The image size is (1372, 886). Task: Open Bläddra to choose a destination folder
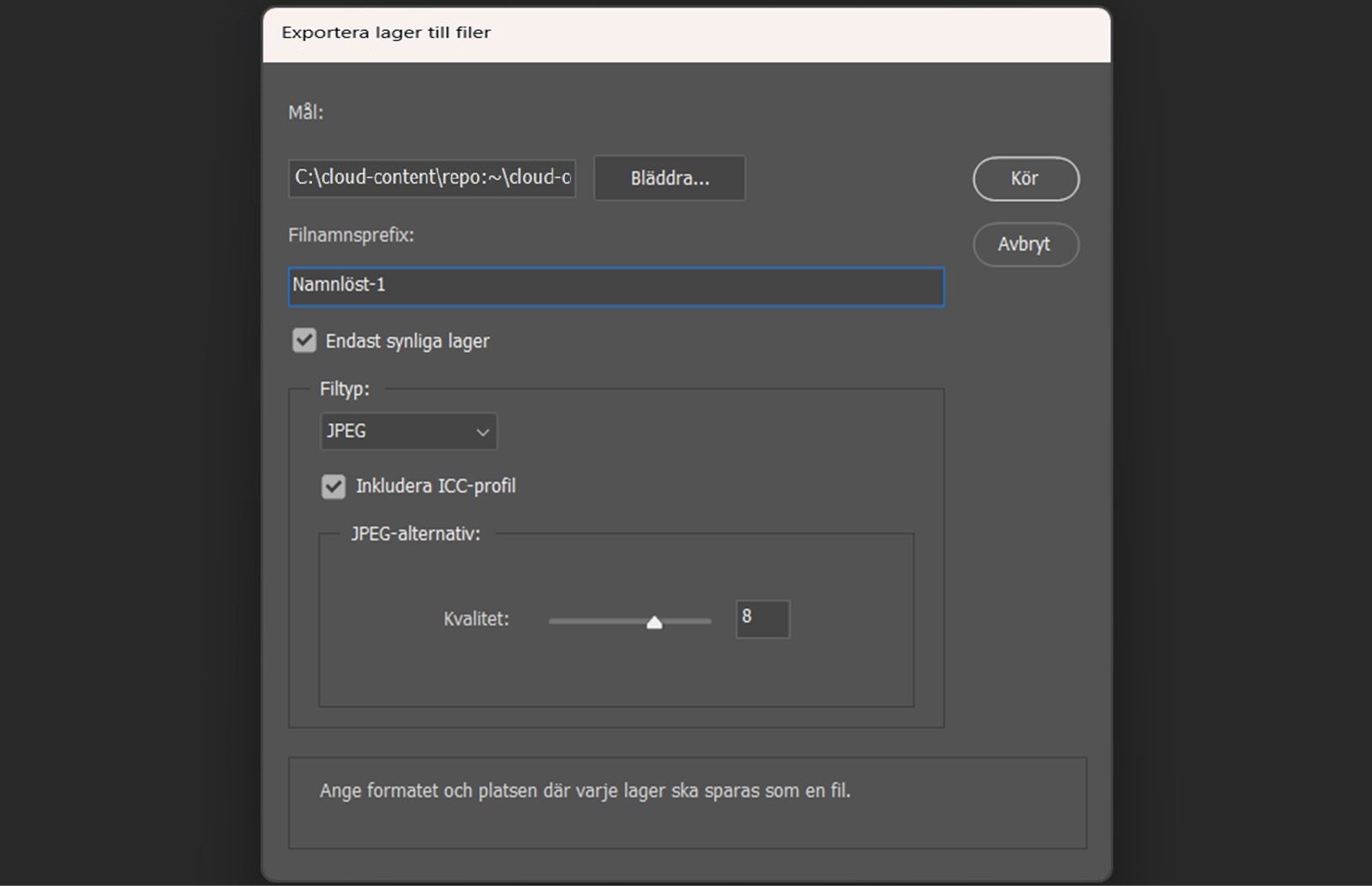click(669, 178)
